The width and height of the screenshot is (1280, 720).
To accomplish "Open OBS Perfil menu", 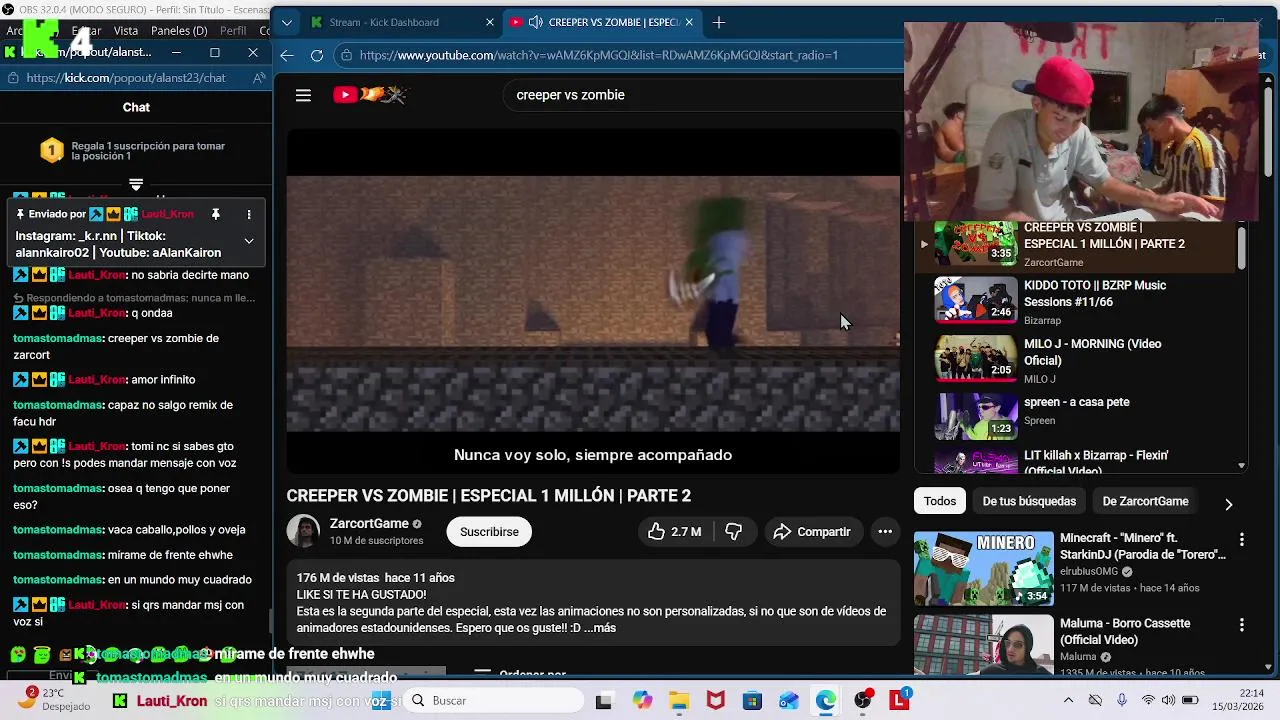I will tap(233, 31).
